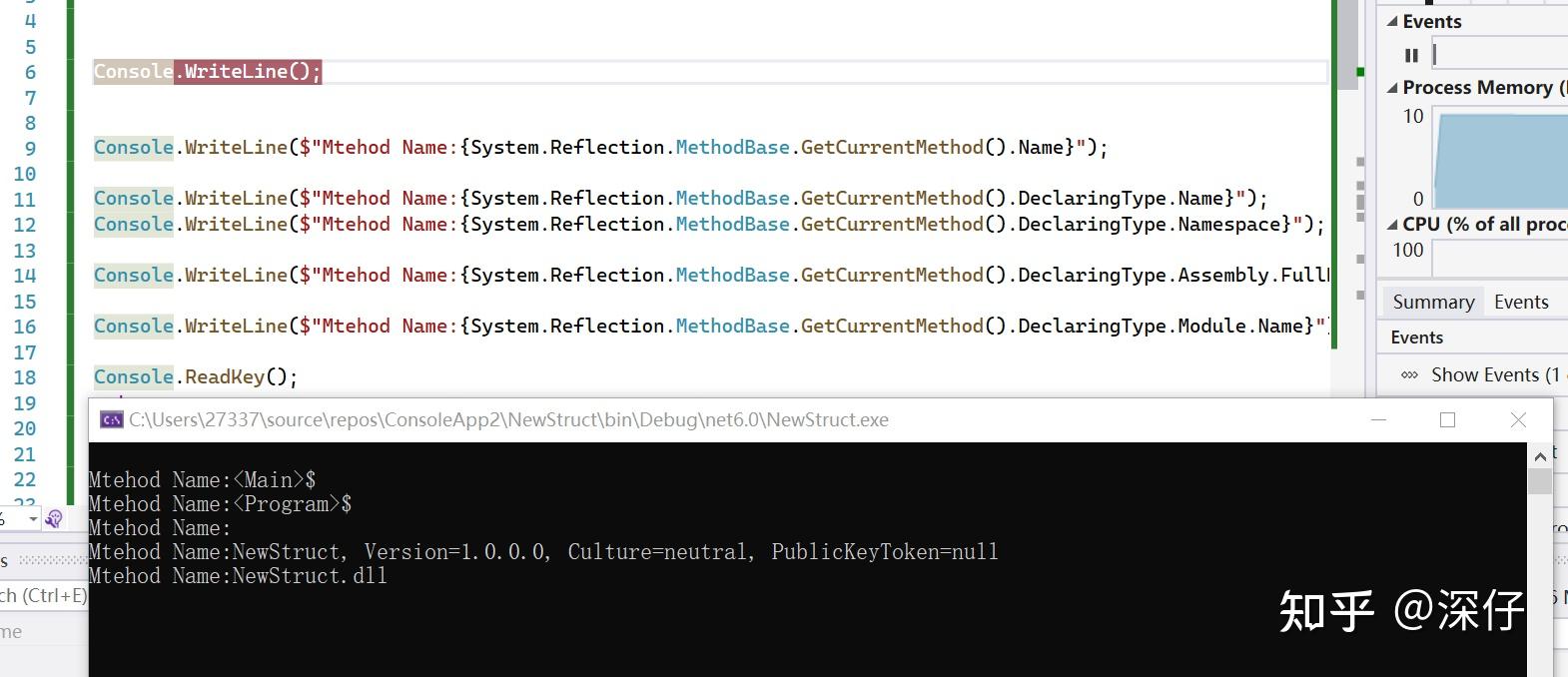Close the NewStruct.exe console window
Image resolution: width=1568 pixels, height=677 pixels.
(1518, 420)
